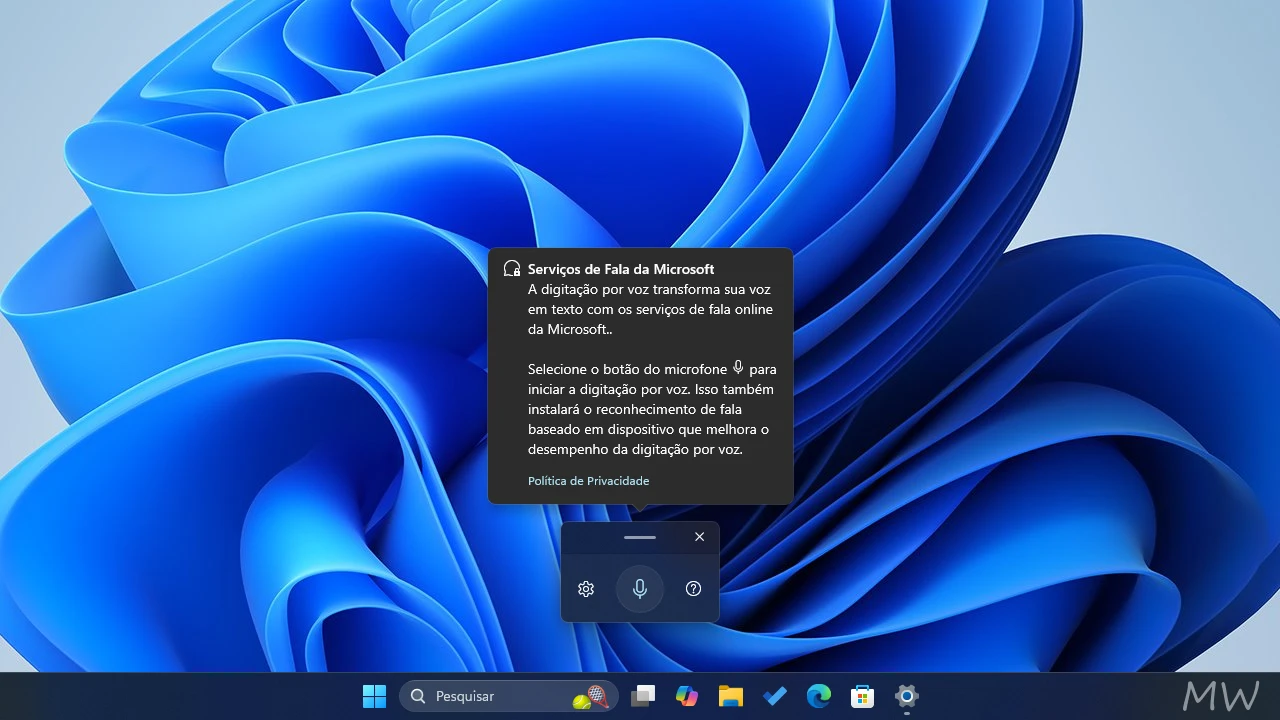Screen dimensions: 1280x720
Task: Click the tennis highlight in search box
Action: pyautogui.click(x=591, y=697)
